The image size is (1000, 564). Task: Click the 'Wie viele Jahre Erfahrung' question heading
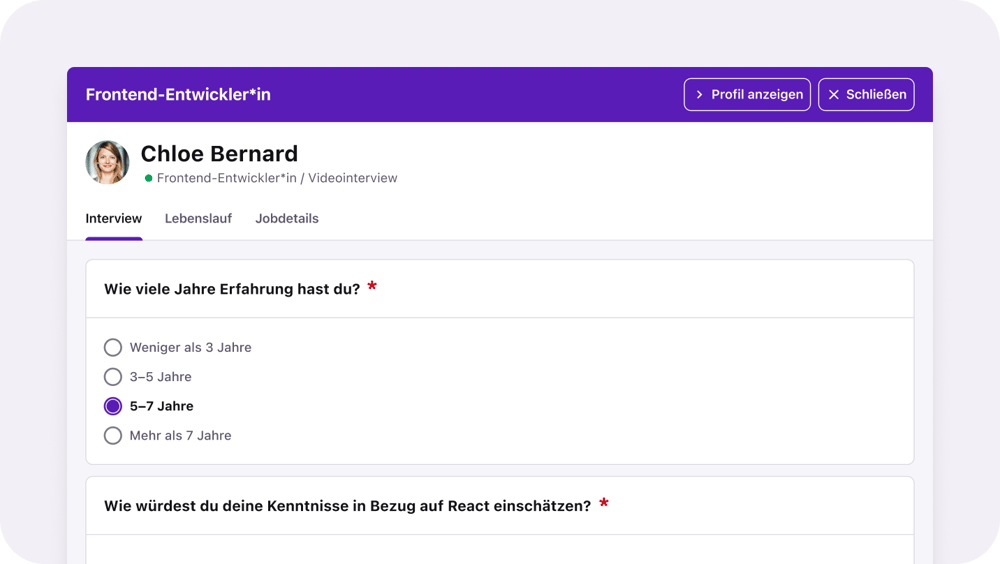click(x=232, y=289)
